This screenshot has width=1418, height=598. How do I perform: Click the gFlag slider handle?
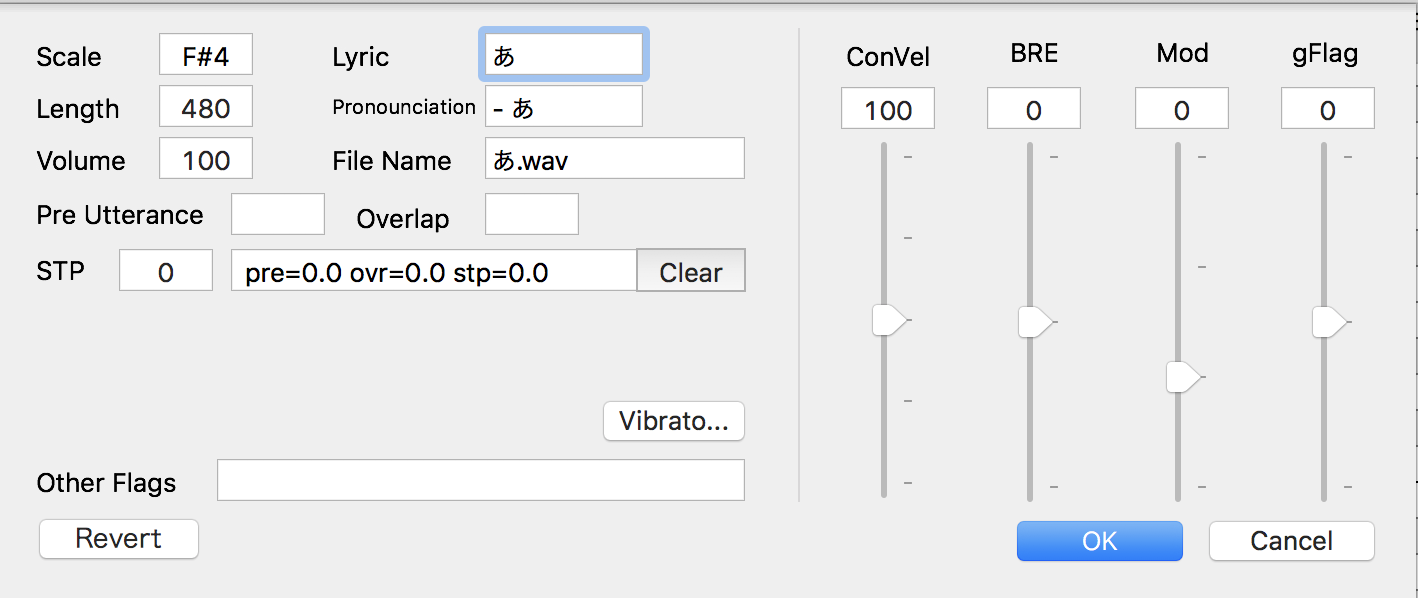coord(1328,322)
